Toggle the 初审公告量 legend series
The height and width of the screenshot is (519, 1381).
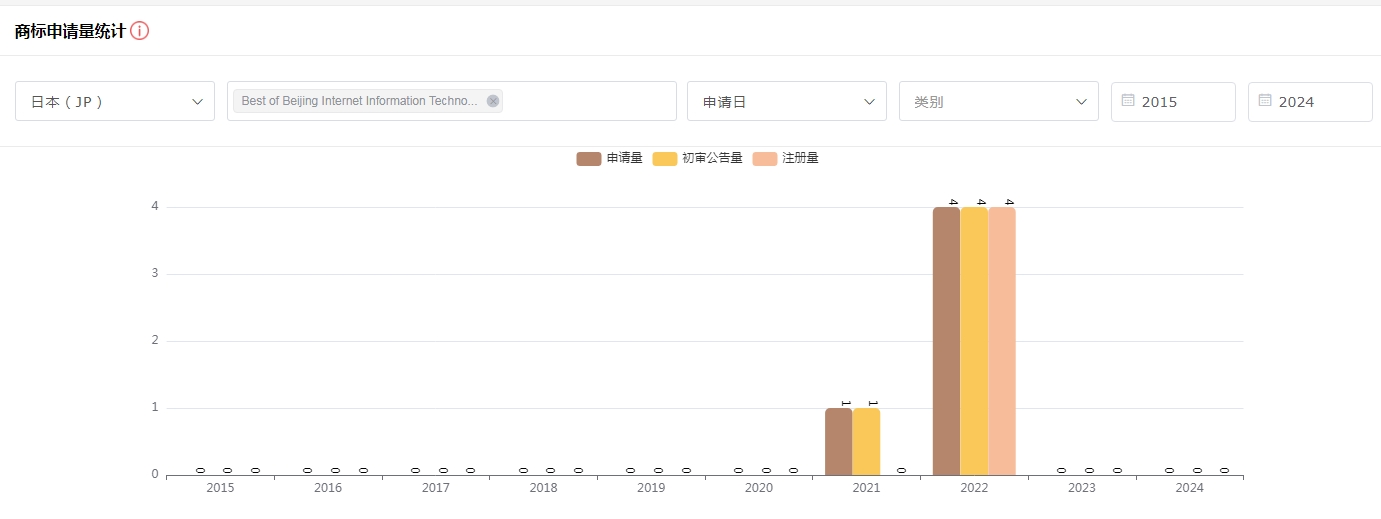pos(698,158)
